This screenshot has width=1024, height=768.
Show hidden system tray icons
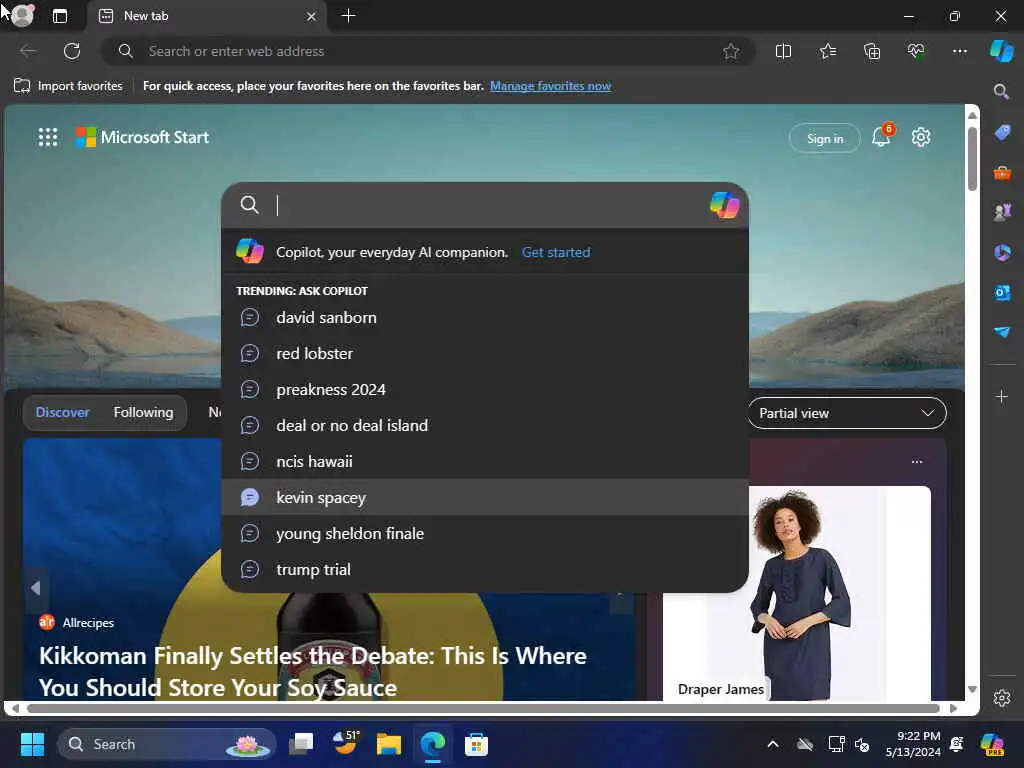[773, 744]
